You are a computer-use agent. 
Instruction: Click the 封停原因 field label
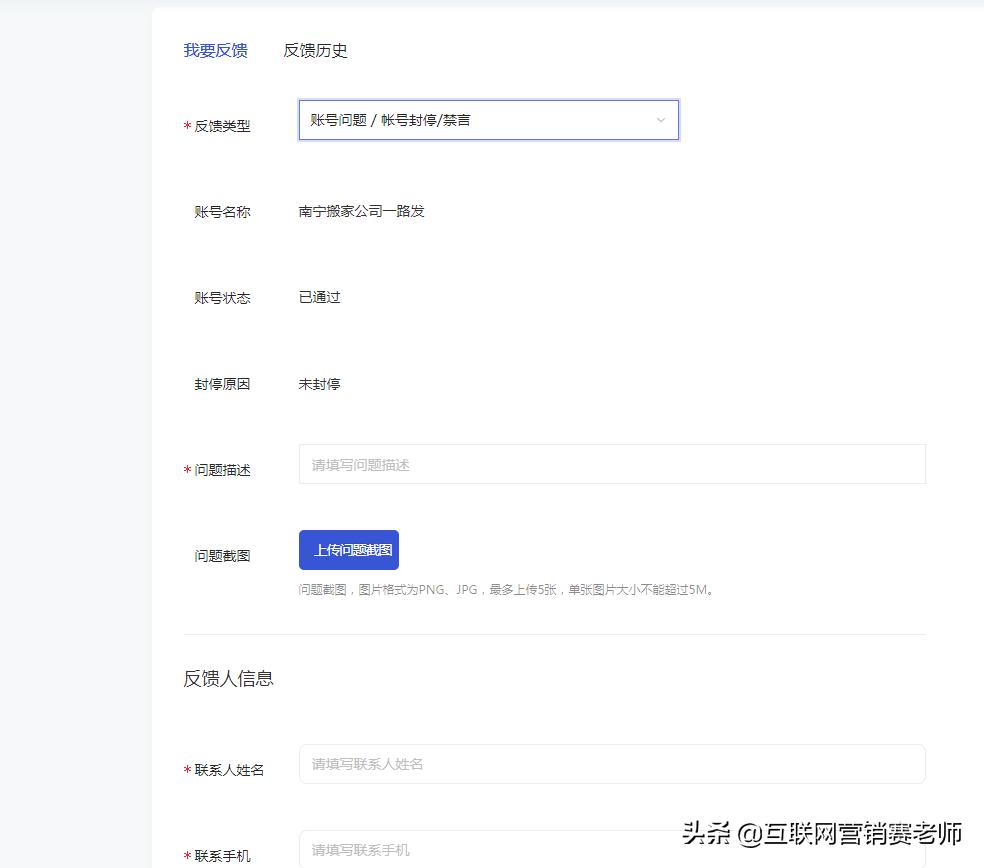pos(221,384)
